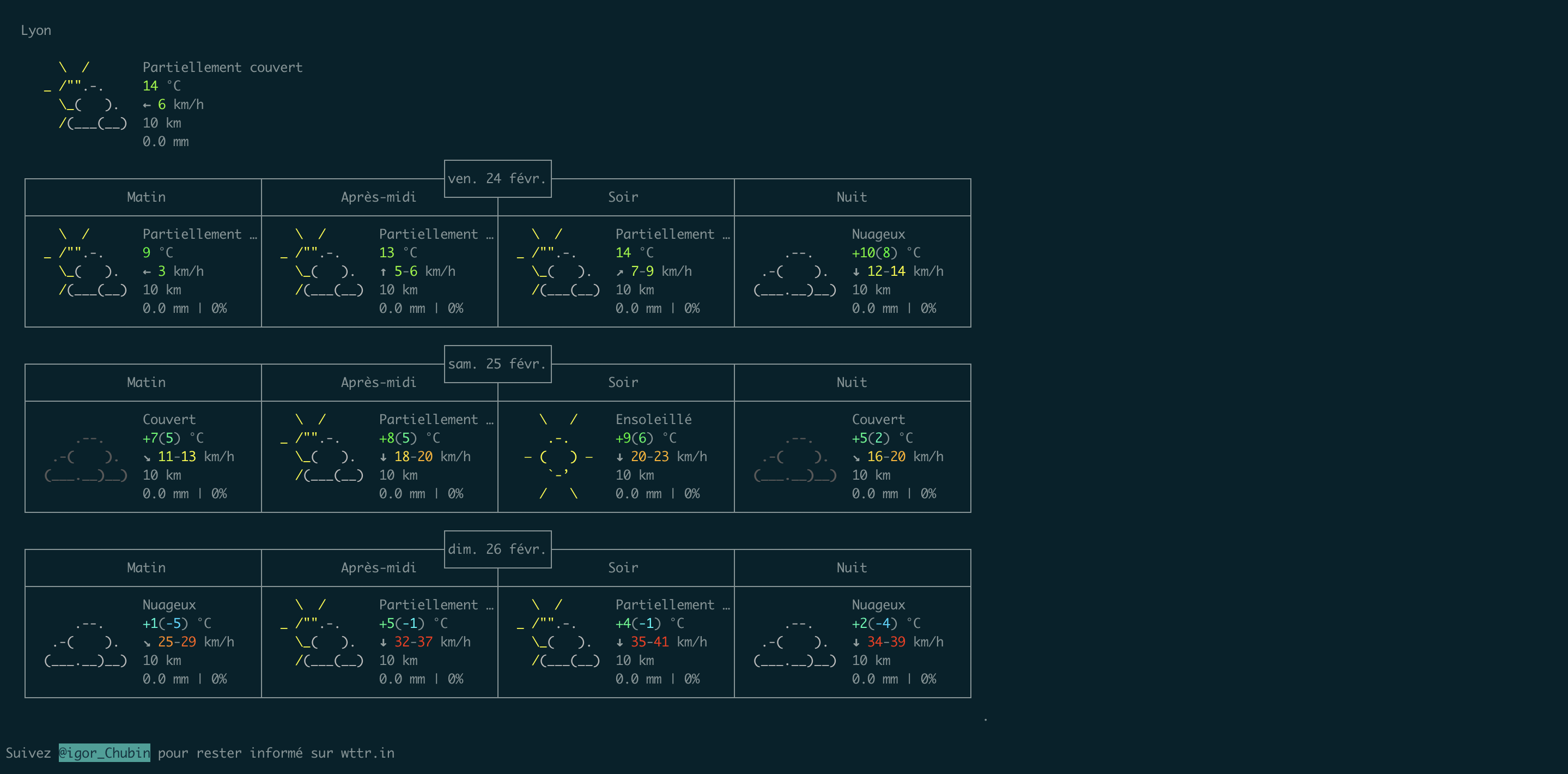The image size is (1568, 774).
Task: Click Friday afternoon's partly cloudy icon
Action: coord(323,263)
